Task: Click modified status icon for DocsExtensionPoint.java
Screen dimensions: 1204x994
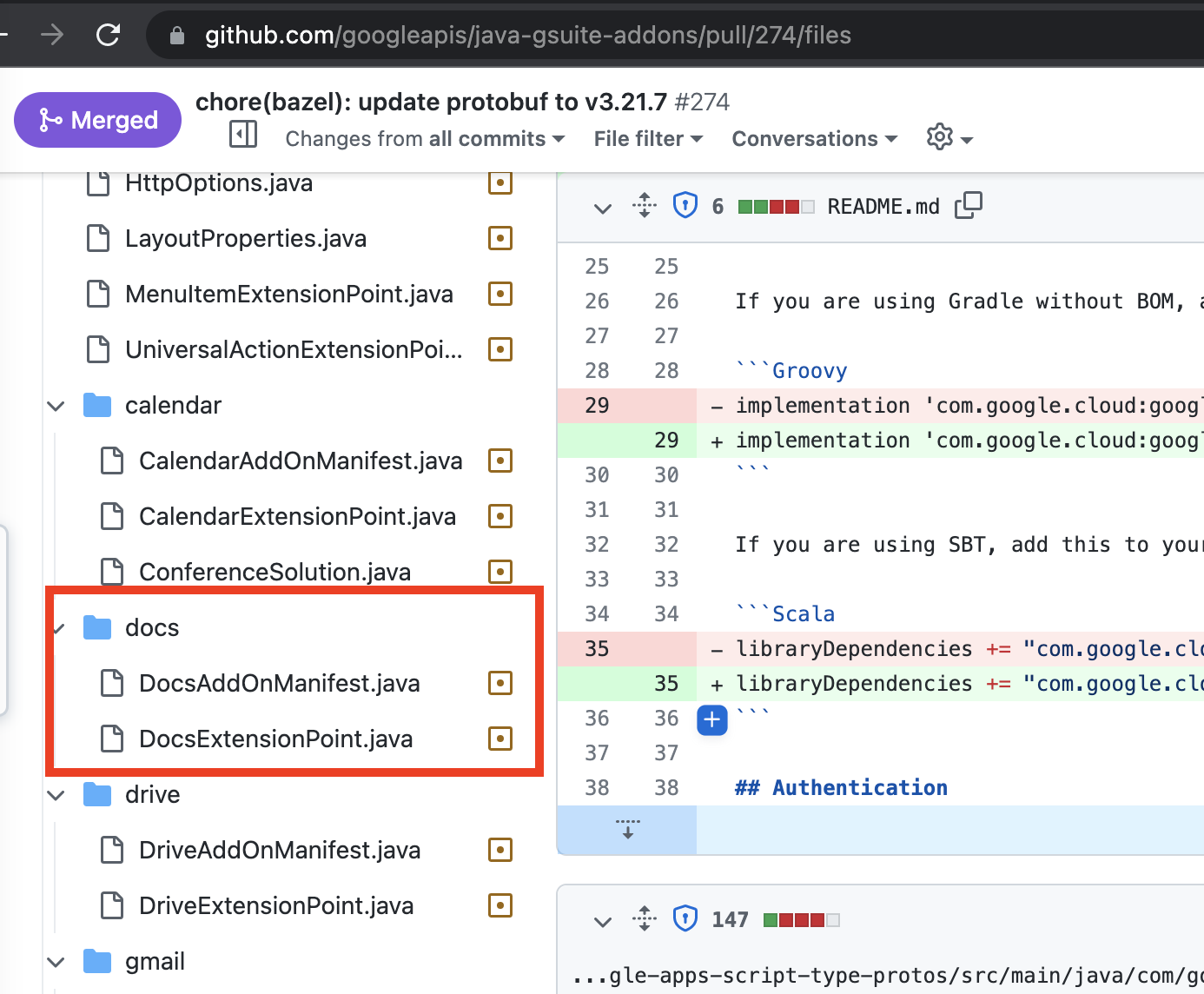Action: click(500, 739)
